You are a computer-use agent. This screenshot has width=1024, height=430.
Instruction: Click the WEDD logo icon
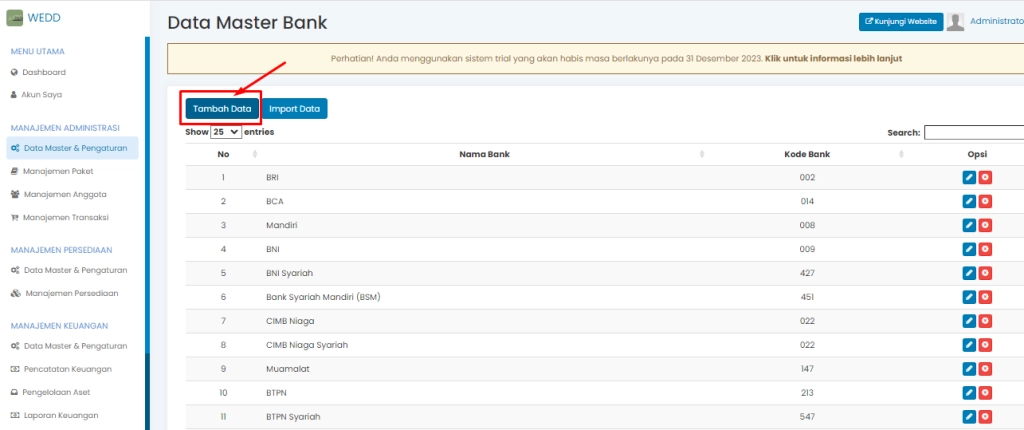point(15,18)
